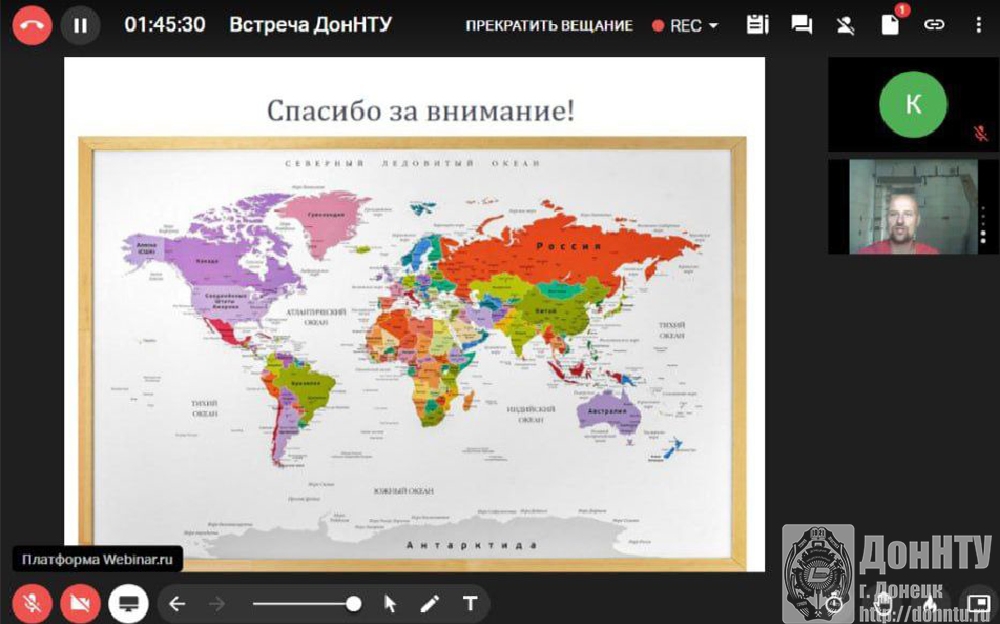1000x624 pixels.
Task: Click the slide zoom slider handle
Action: coord(353,603)
